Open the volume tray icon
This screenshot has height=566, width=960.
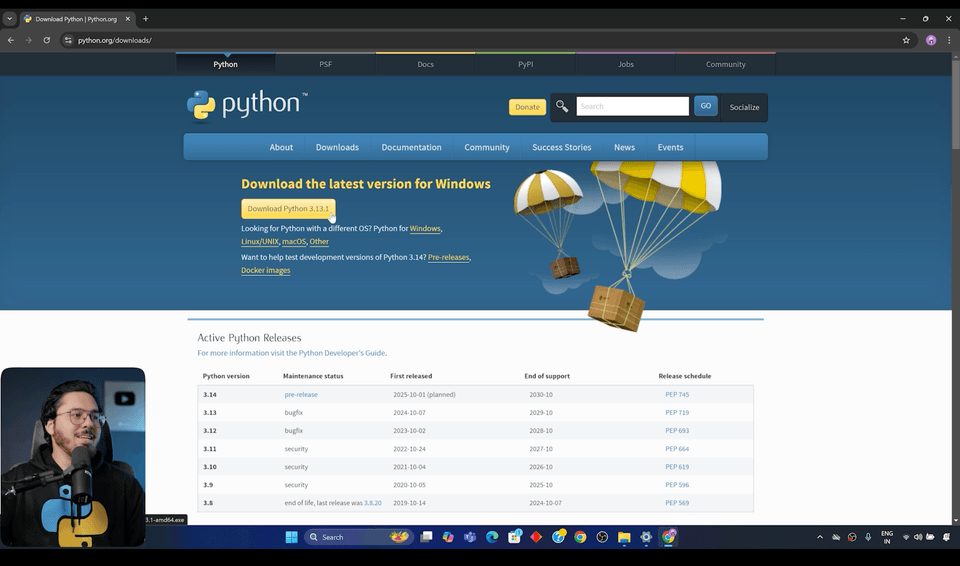(918, 537)
